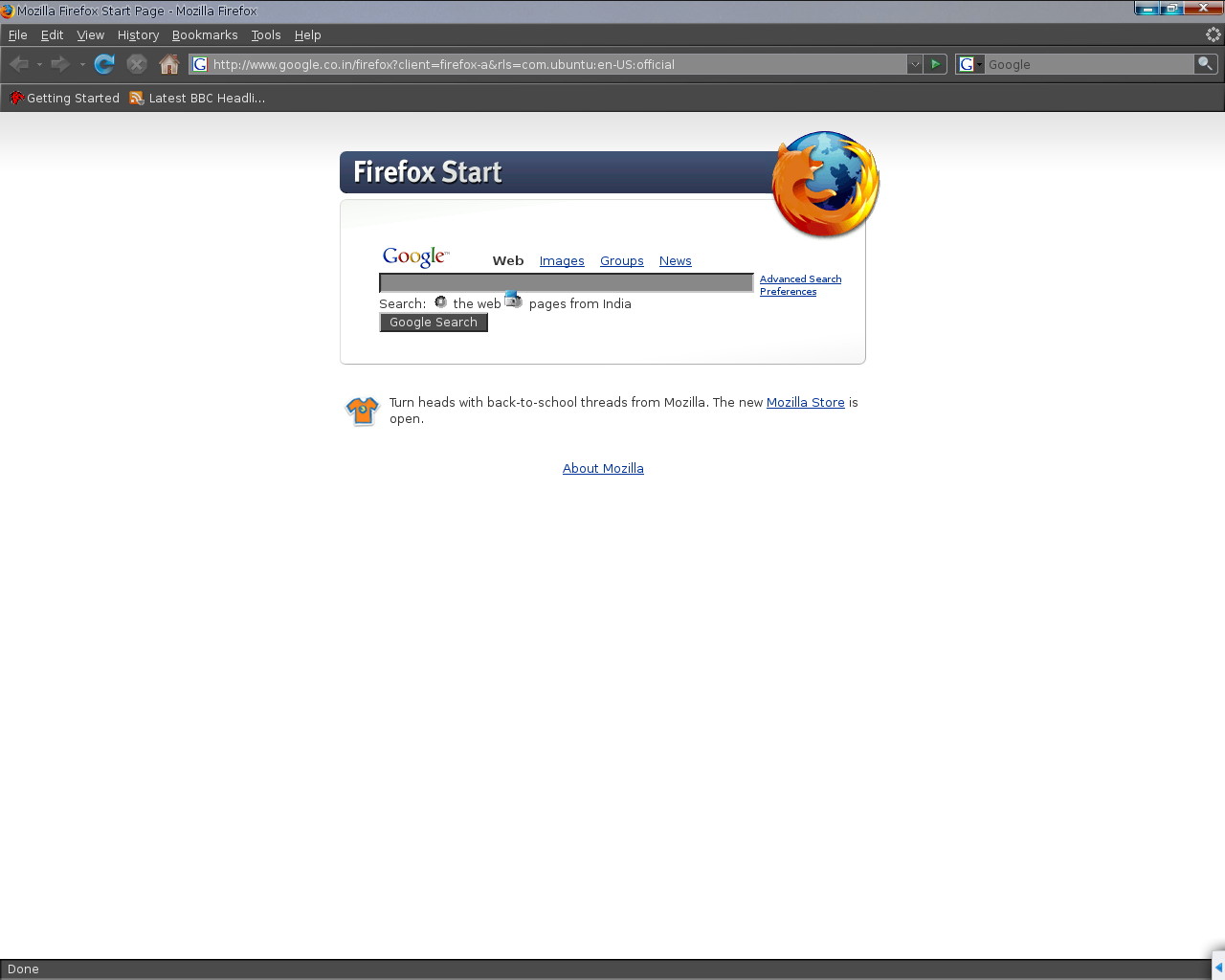Click the site favicon in the address bar

[x=200, y=64]
